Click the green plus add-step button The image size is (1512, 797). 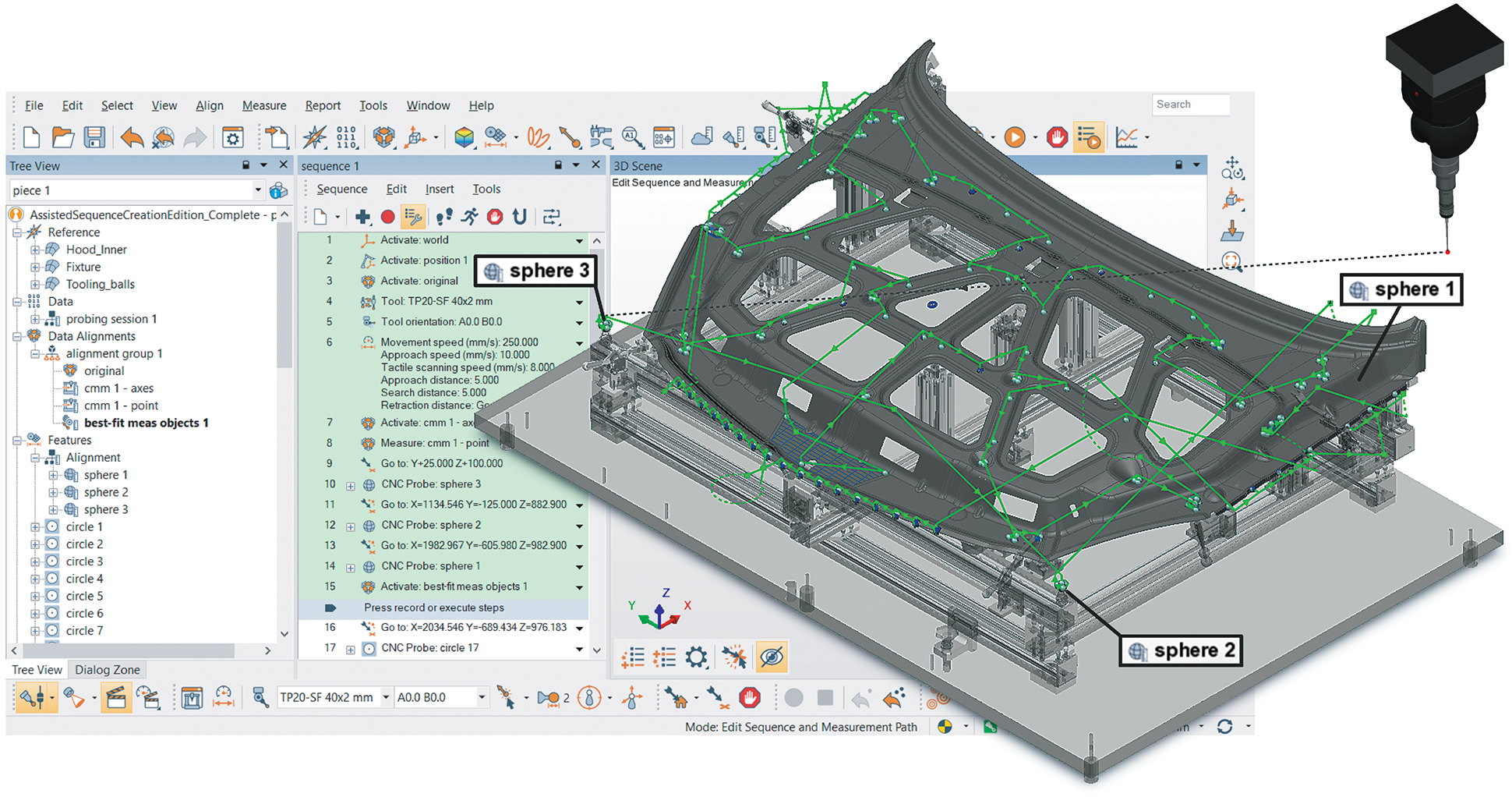pyautogui.click(x=363, y=216)
